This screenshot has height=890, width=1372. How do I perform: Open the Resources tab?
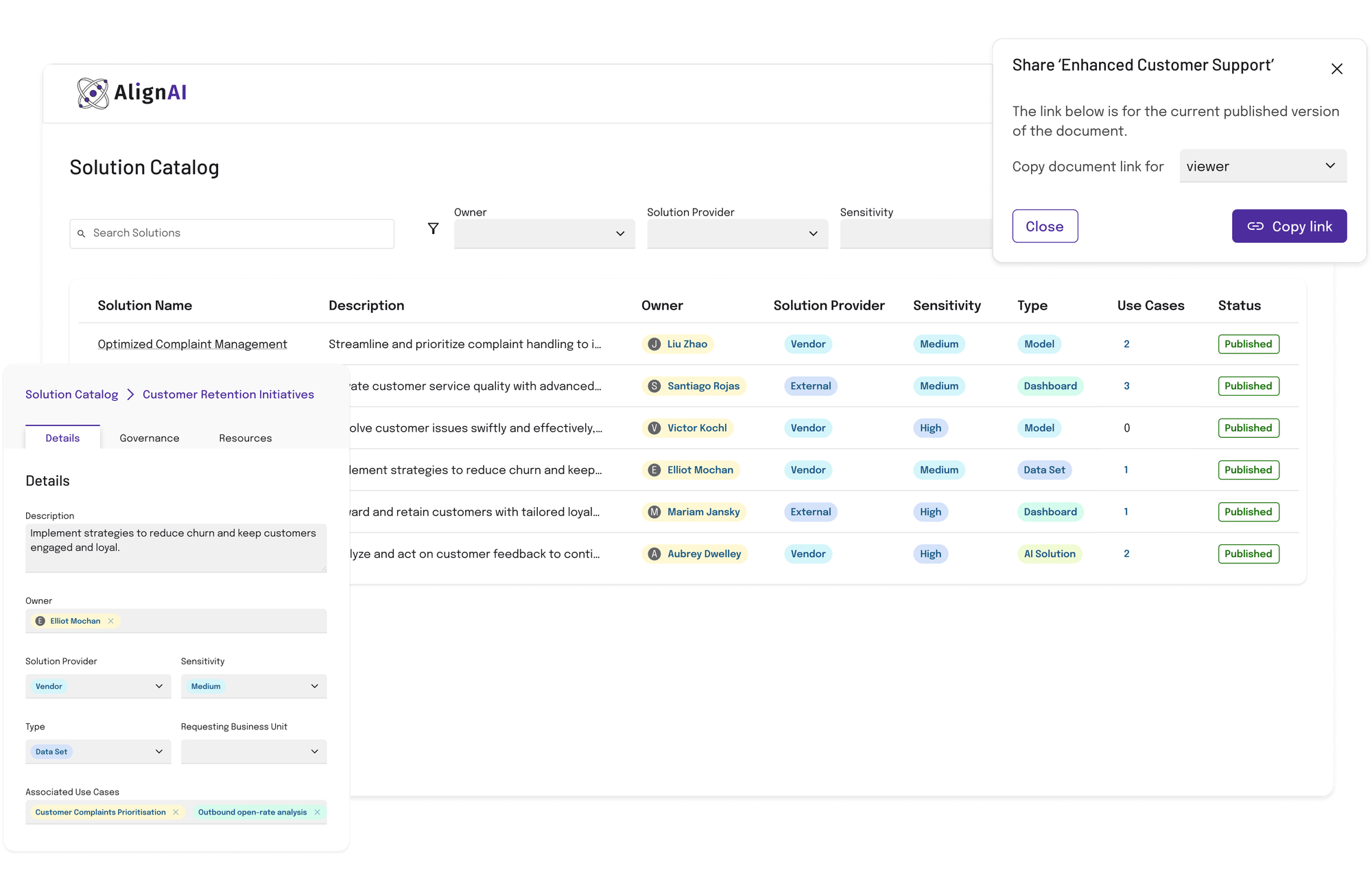245,438
